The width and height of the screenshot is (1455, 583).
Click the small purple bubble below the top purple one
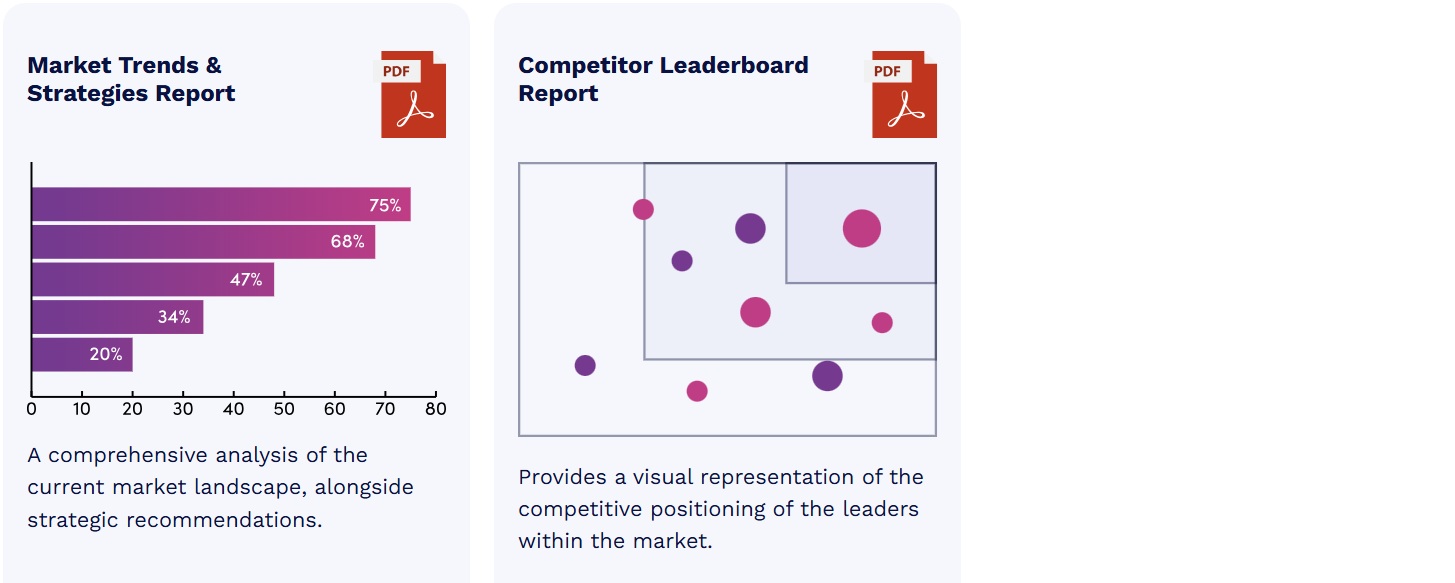[x=682, y=261]
